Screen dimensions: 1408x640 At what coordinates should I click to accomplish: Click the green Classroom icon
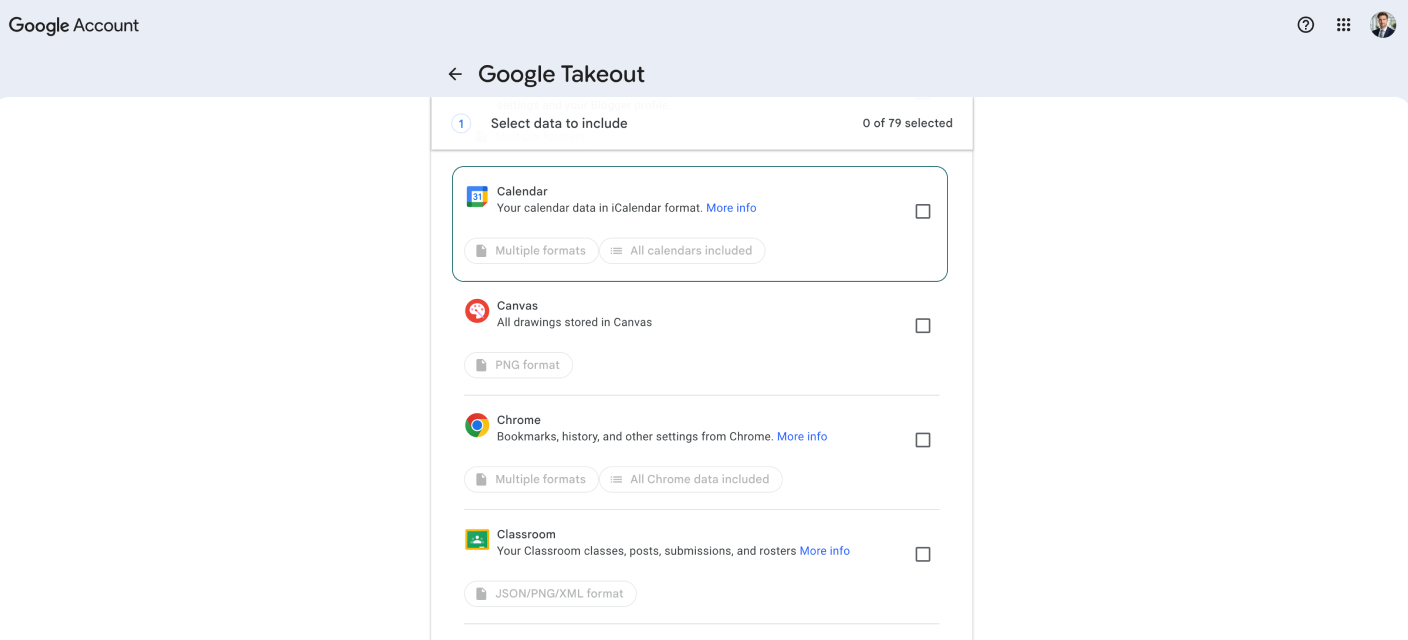tap(477, 540)
